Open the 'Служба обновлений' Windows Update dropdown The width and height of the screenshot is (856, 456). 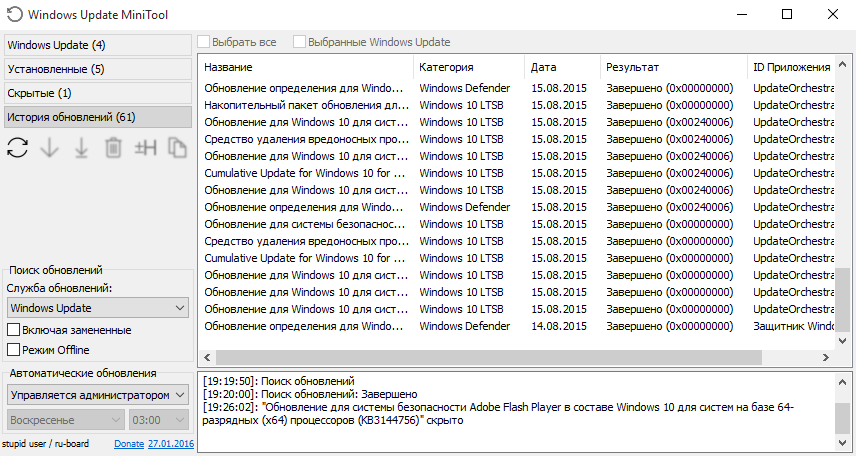[97, 308]
